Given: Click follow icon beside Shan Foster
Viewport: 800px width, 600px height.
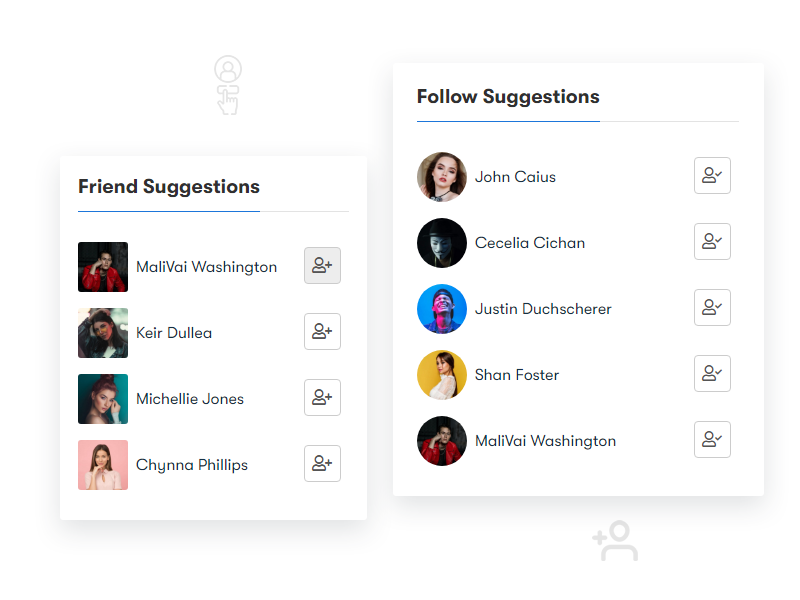Looking at the screenshot, I should pos(712,373).
